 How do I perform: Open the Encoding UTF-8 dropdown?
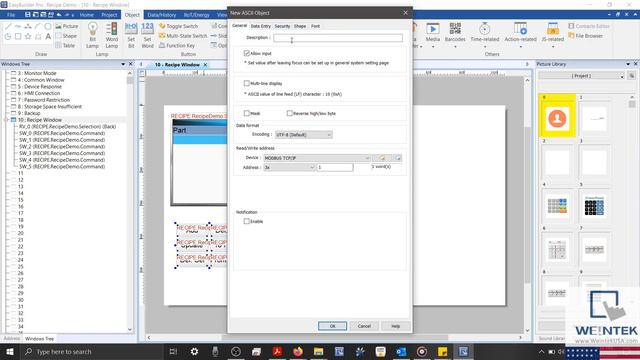(303, 135)
